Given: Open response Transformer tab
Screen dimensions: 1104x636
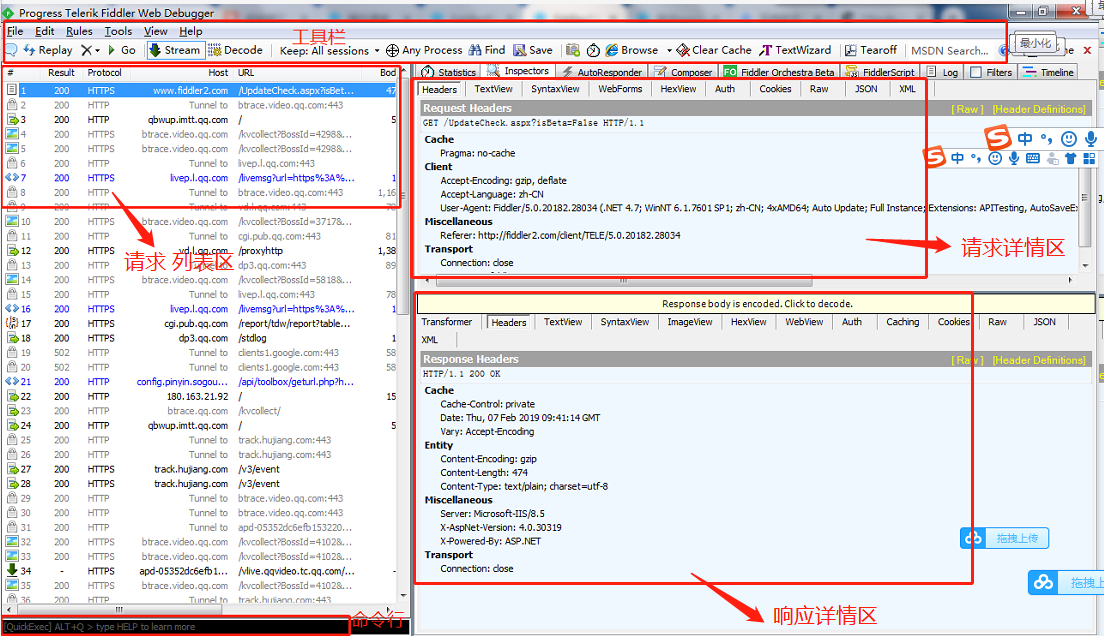Looking at the screenshot, I should [446, 322].
